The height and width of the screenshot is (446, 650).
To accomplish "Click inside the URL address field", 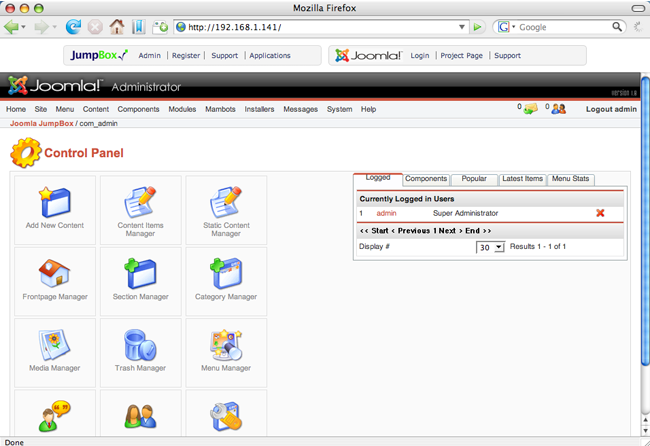I will point(321,27).
